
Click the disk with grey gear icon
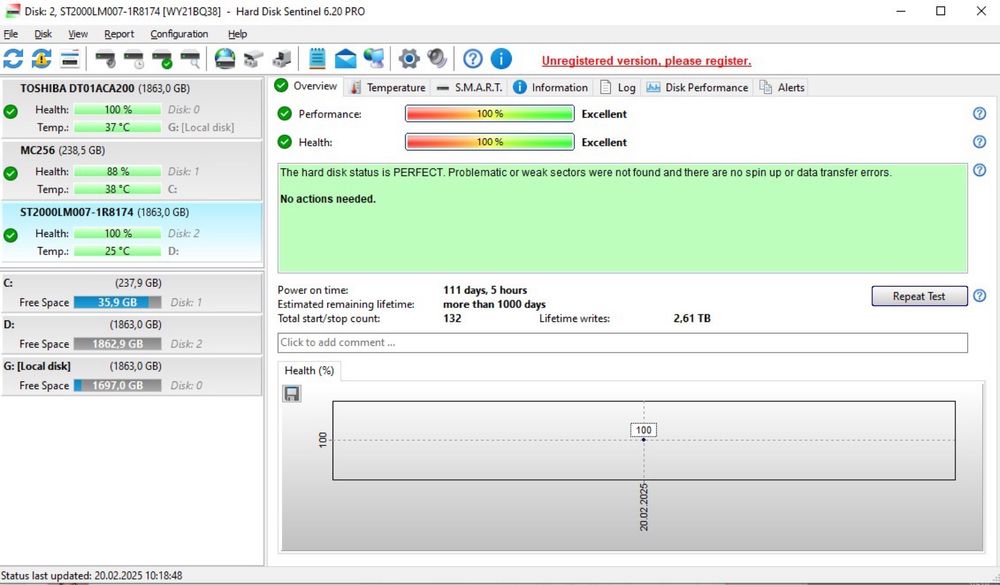tap(105, 59)
